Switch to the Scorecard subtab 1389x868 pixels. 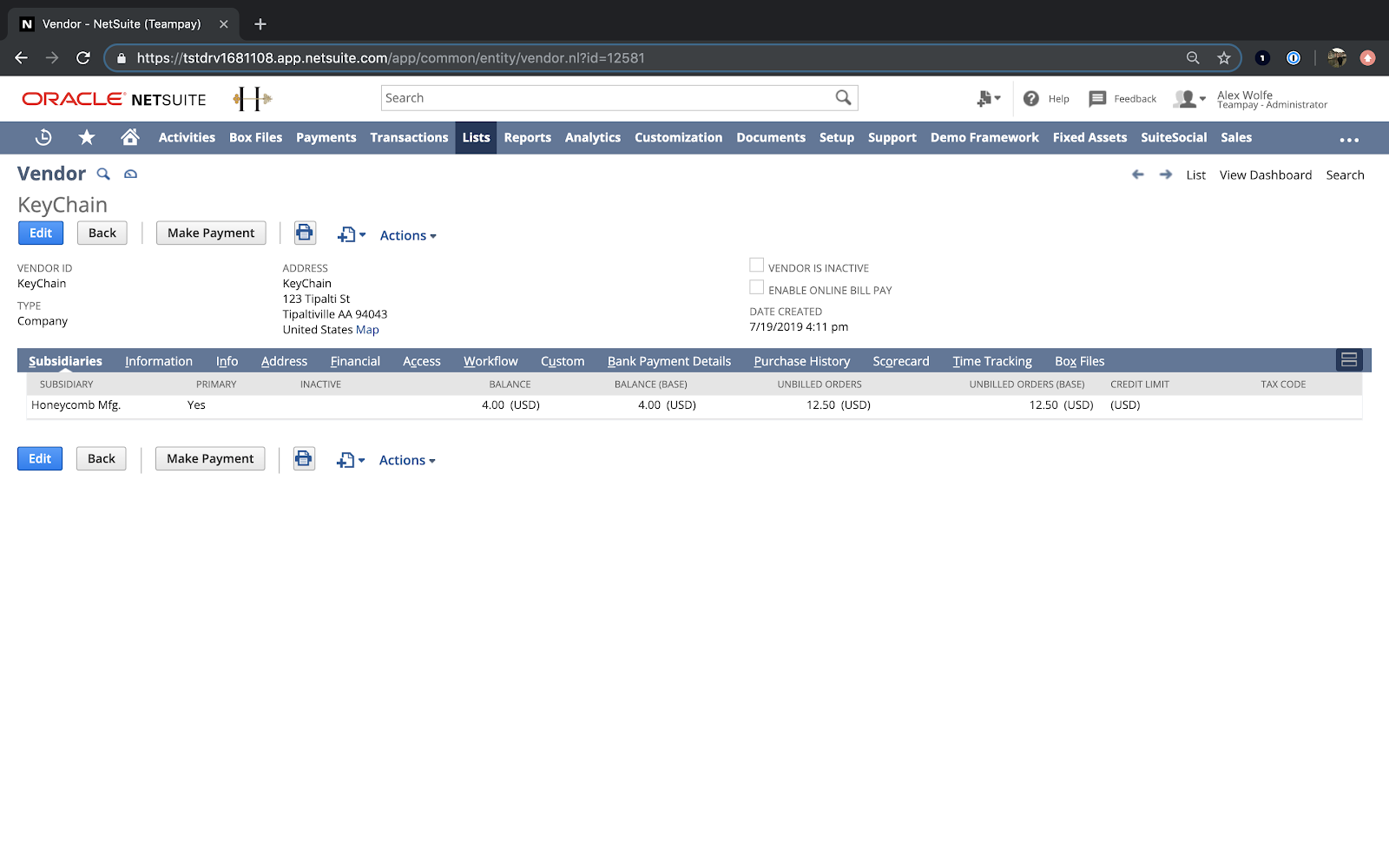(x=901, y=361)
